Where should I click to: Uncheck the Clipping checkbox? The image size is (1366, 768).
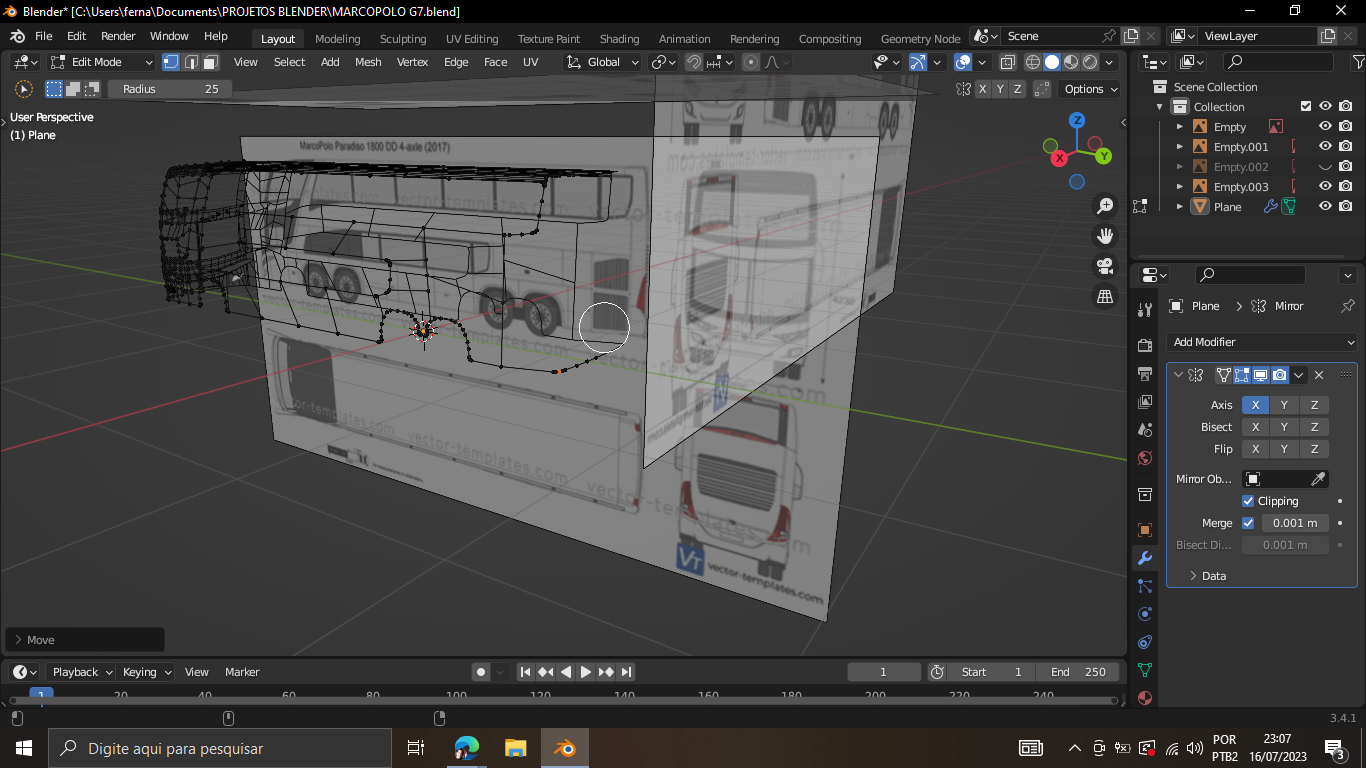(x=1248, y=501)
